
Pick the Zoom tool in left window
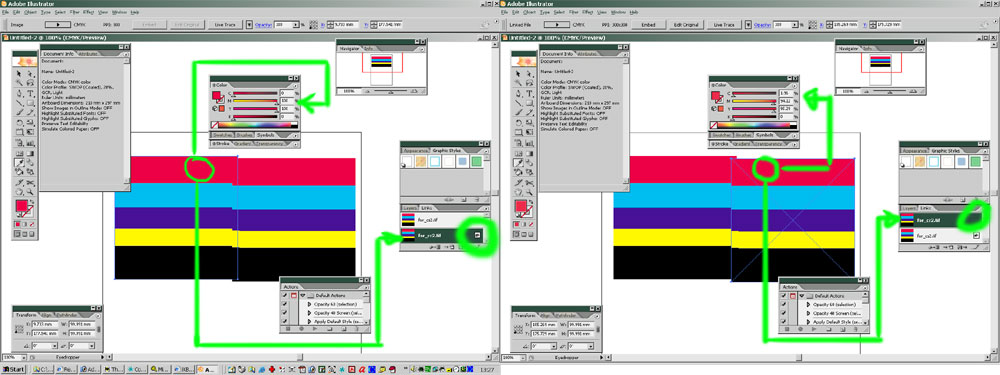click(31, 191)
